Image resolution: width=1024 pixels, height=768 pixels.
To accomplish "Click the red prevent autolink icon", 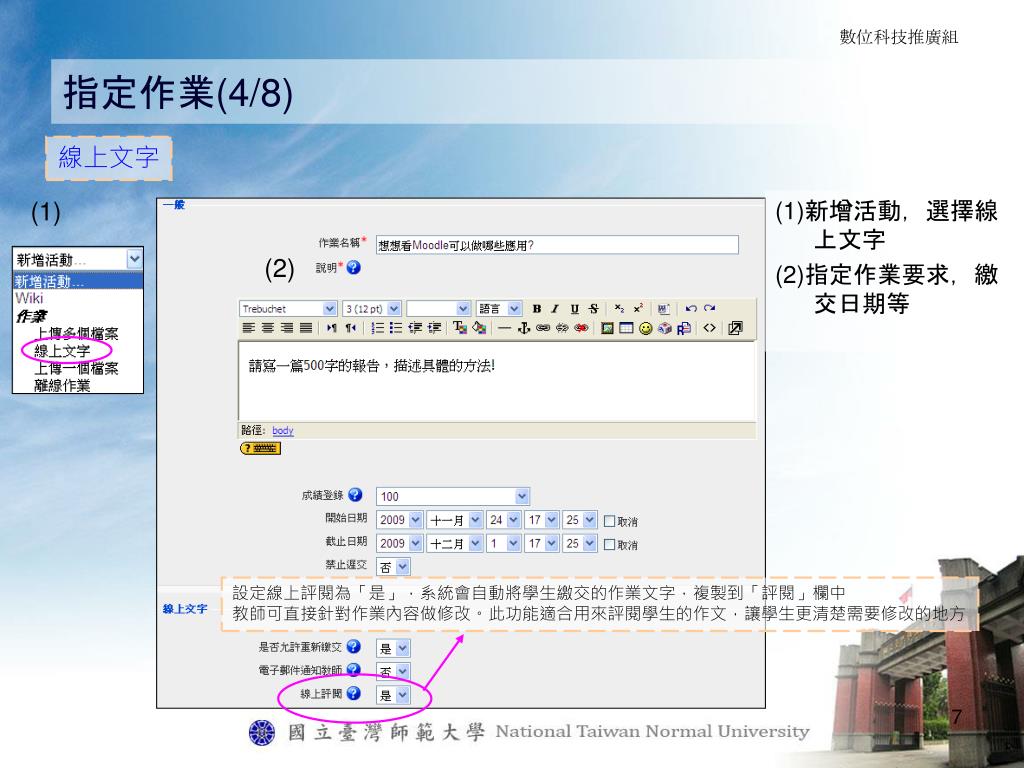I will click(x=581, y=328).
